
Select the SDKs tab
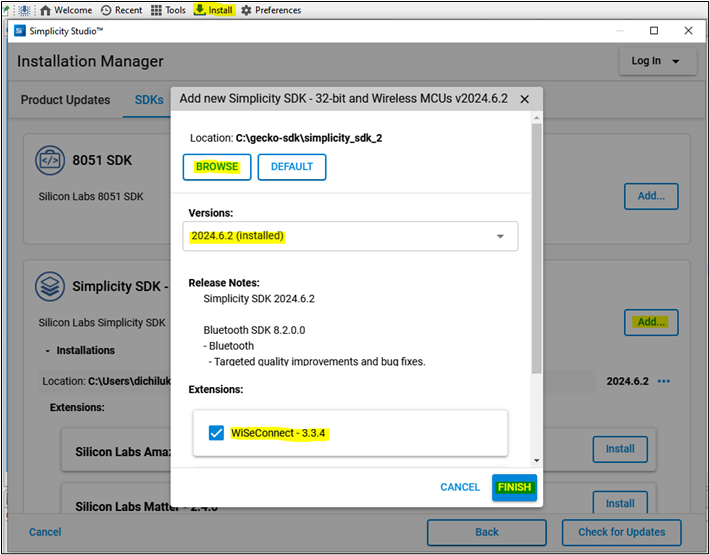pos(149,100)
